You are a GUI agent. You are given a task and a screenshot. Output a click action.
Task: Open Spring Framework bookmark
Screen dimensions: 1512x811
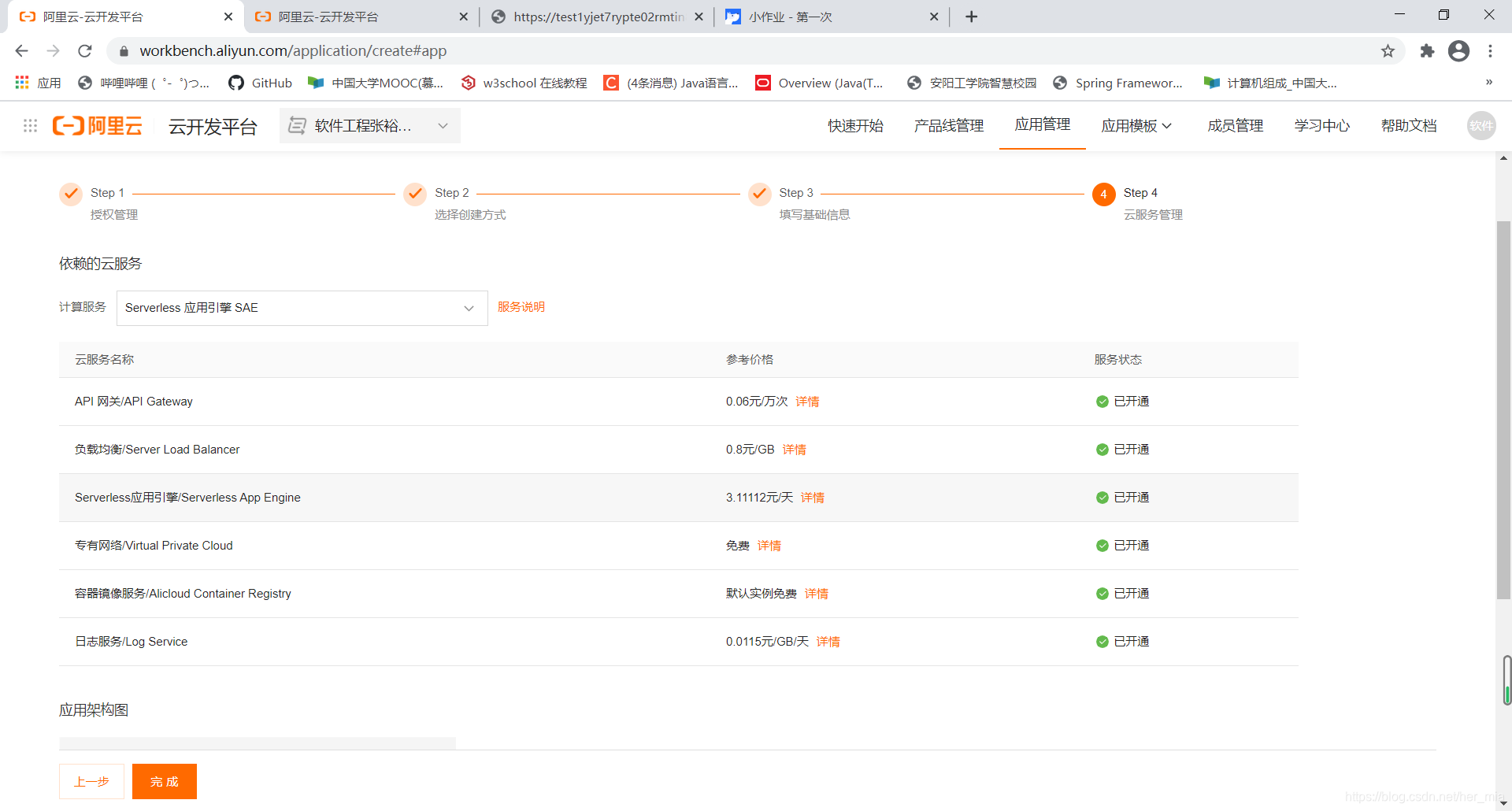[1118, 83]
